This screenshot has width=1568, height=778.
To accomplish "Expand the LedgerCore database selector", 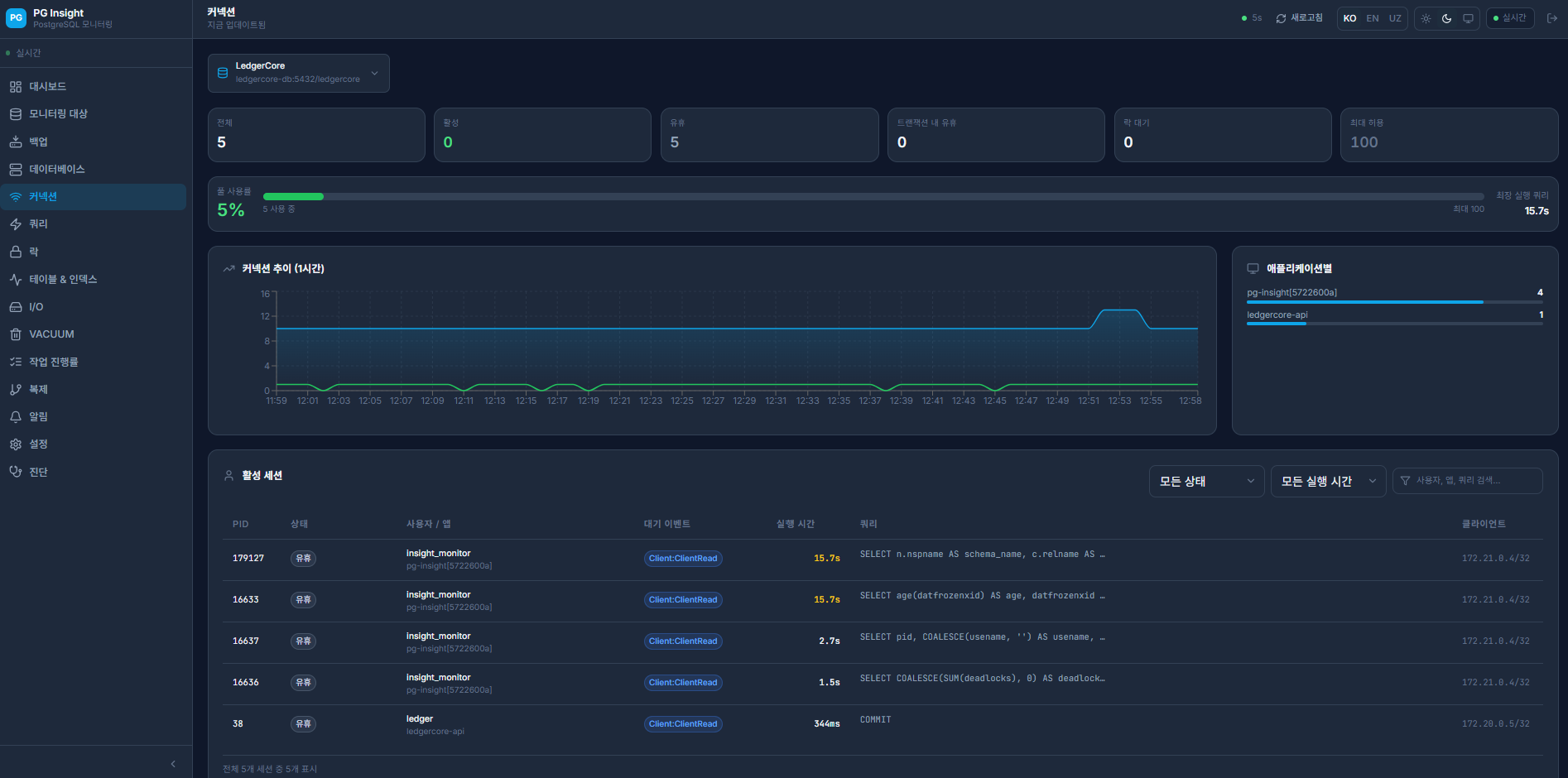I will click(299, 73).
